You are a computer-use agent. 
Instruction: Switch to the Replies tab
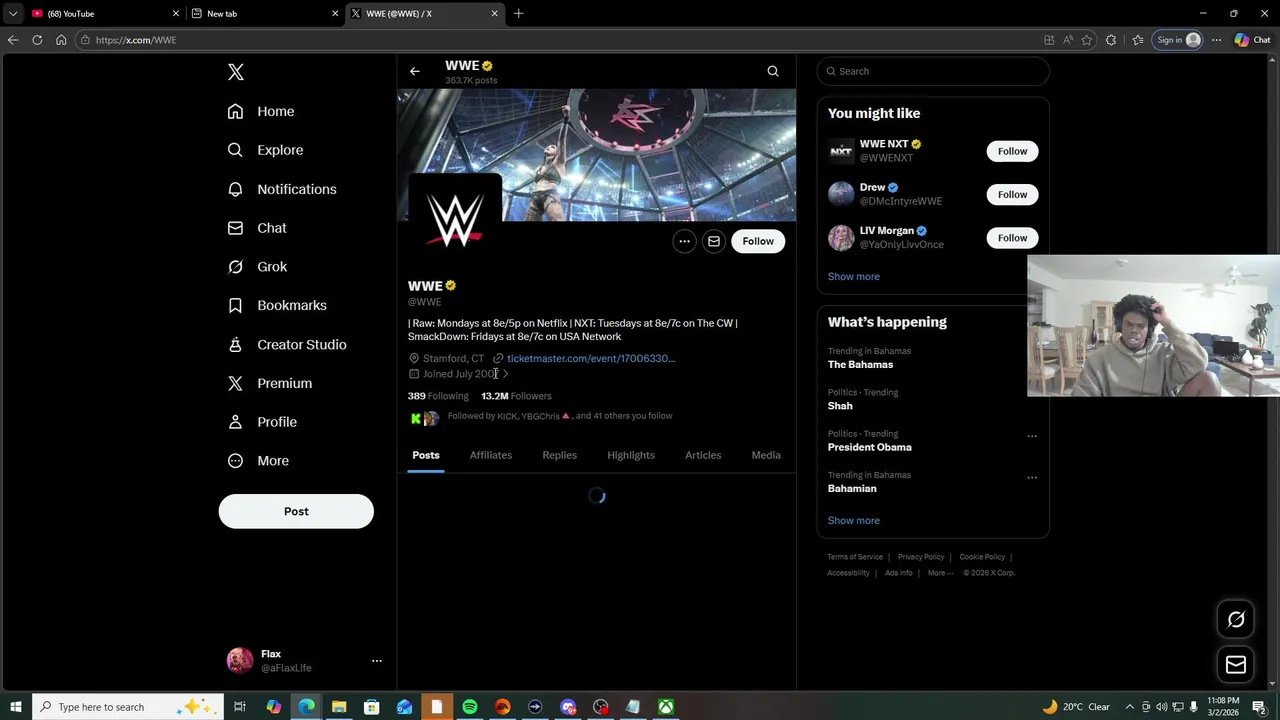pyautogui.click(x=560, y=455)
